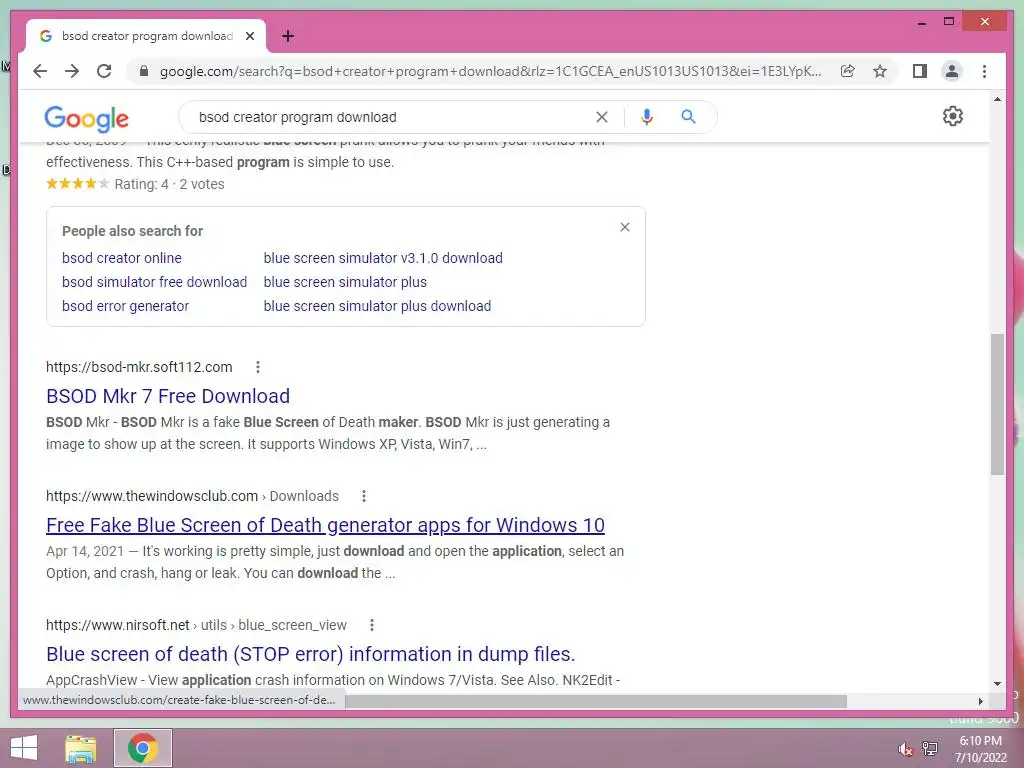1024x768 pixels.
Task: Click the horizontal scrollbar thumb
Action: [x=596, y=701]
